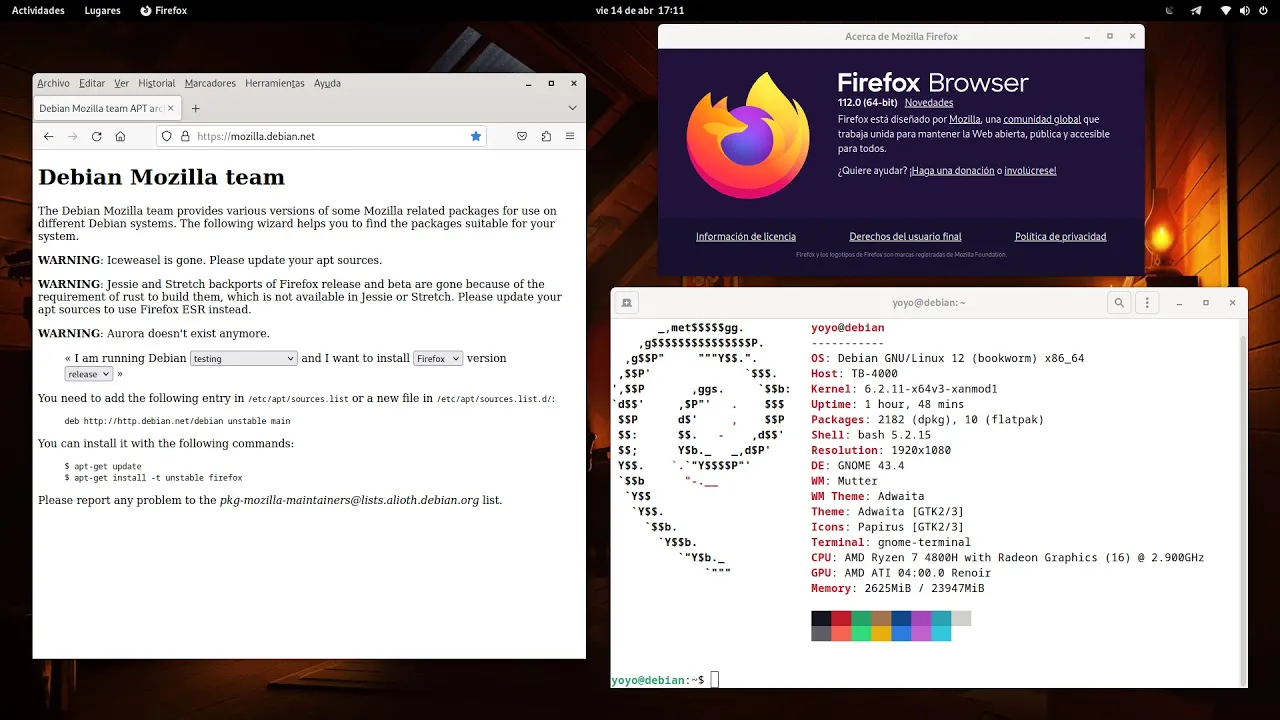
Task: Click the deb http.debian.net unstable main line
Action: coord(177,421)
